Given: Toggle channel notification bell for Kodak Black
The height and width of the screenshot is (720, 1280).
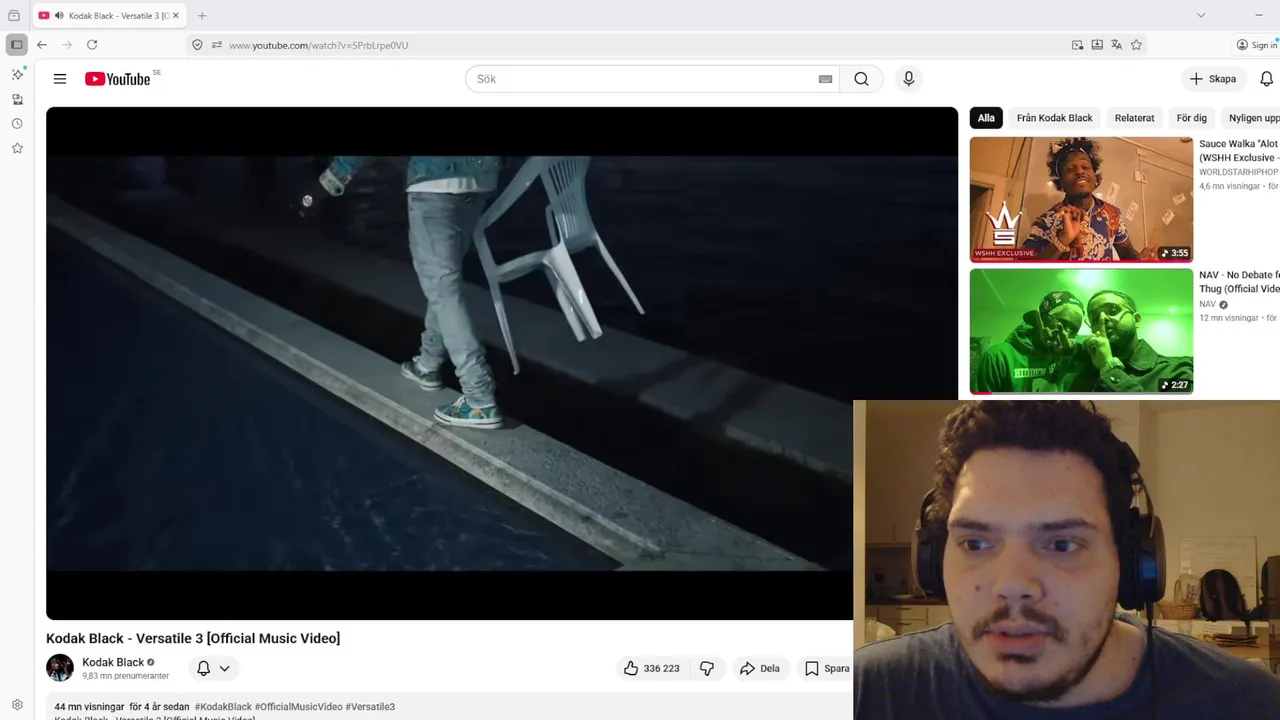Looking at the screenshot, I should (x=203, y=668).
